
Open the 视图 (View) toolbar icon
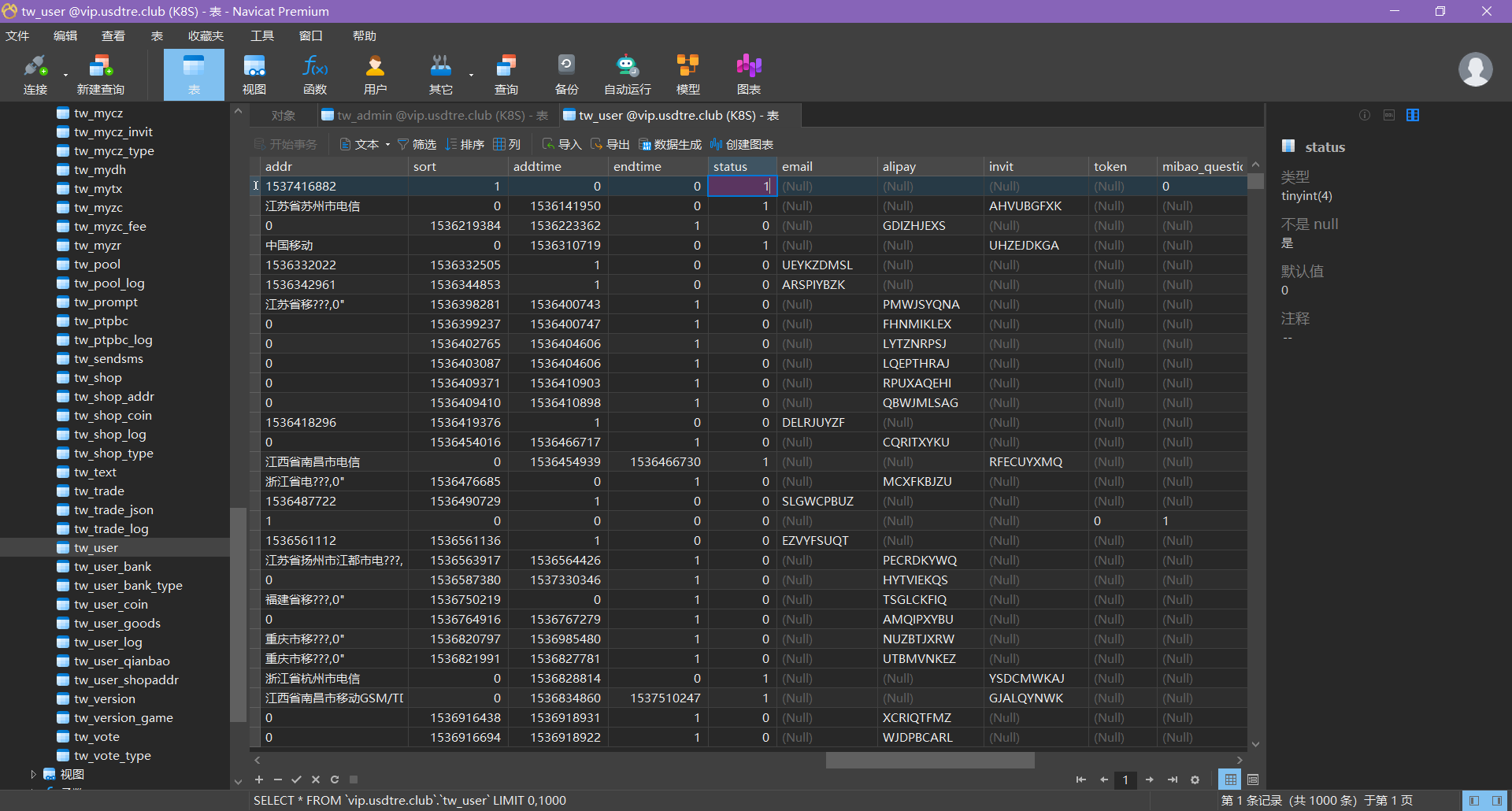coord(254,75)
